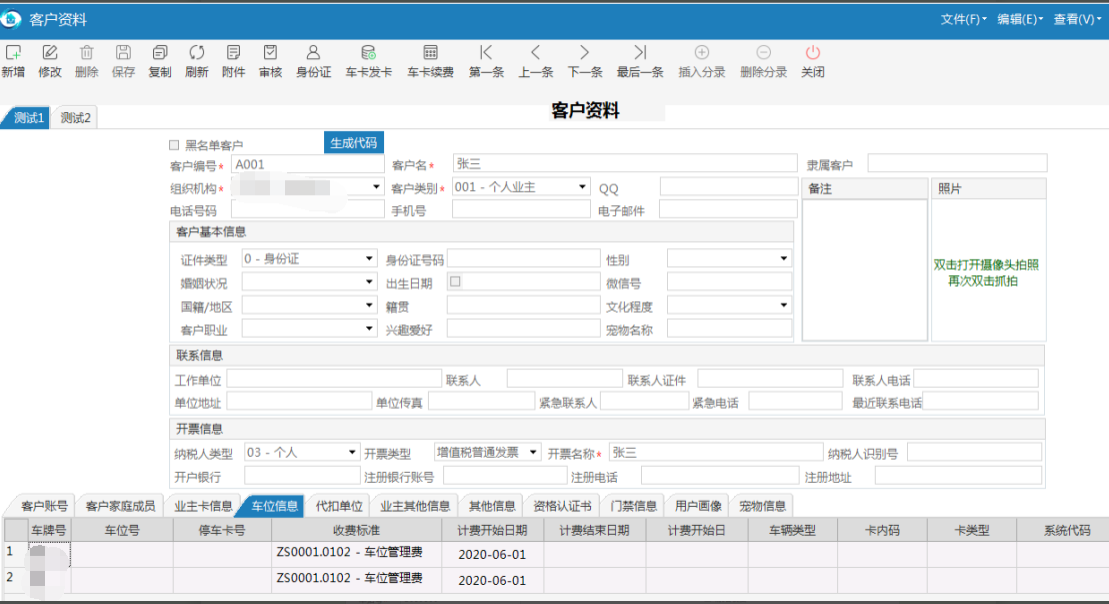Click the 收费标准 column header
1109x604 pixels.
pyautogui.click(x=356, y=530)
